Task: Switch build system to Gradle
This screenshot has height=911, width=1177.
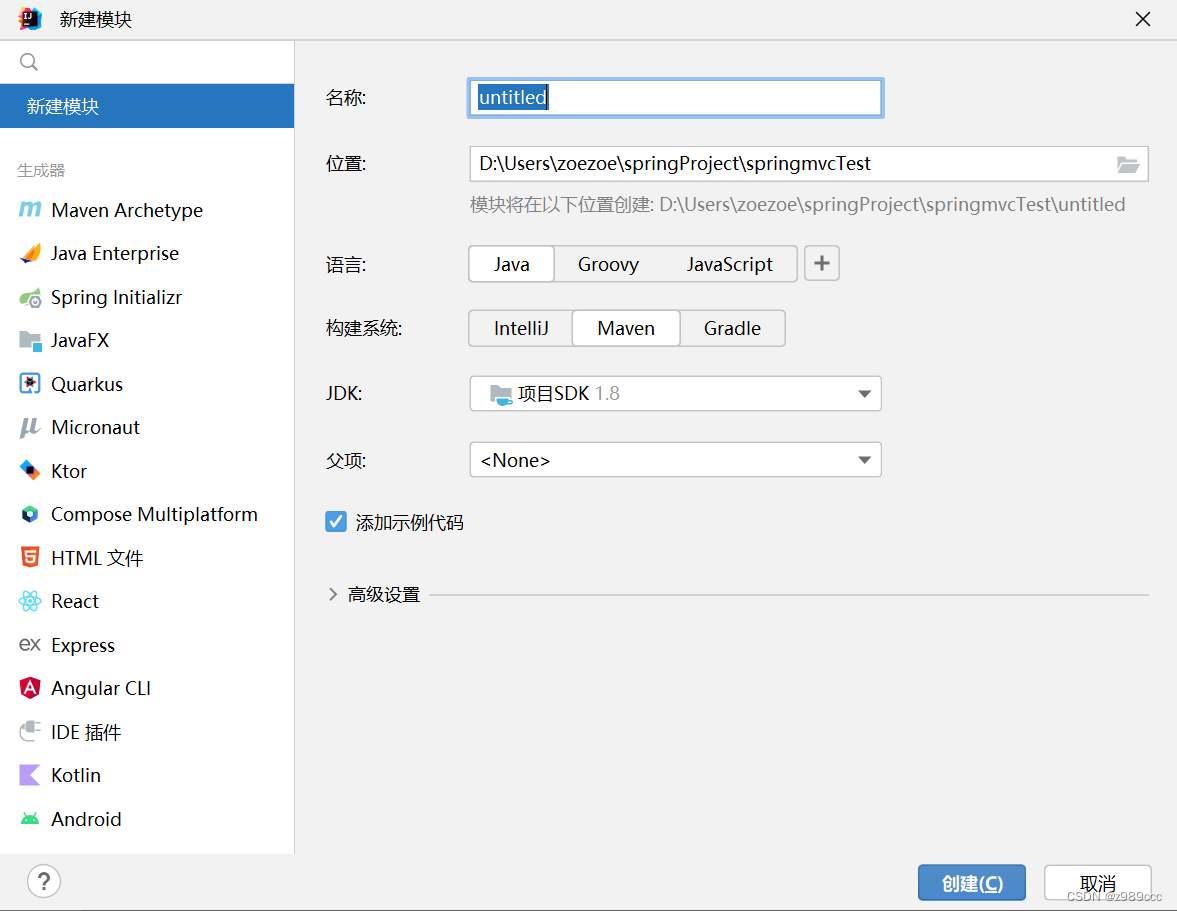Action: 732,328
